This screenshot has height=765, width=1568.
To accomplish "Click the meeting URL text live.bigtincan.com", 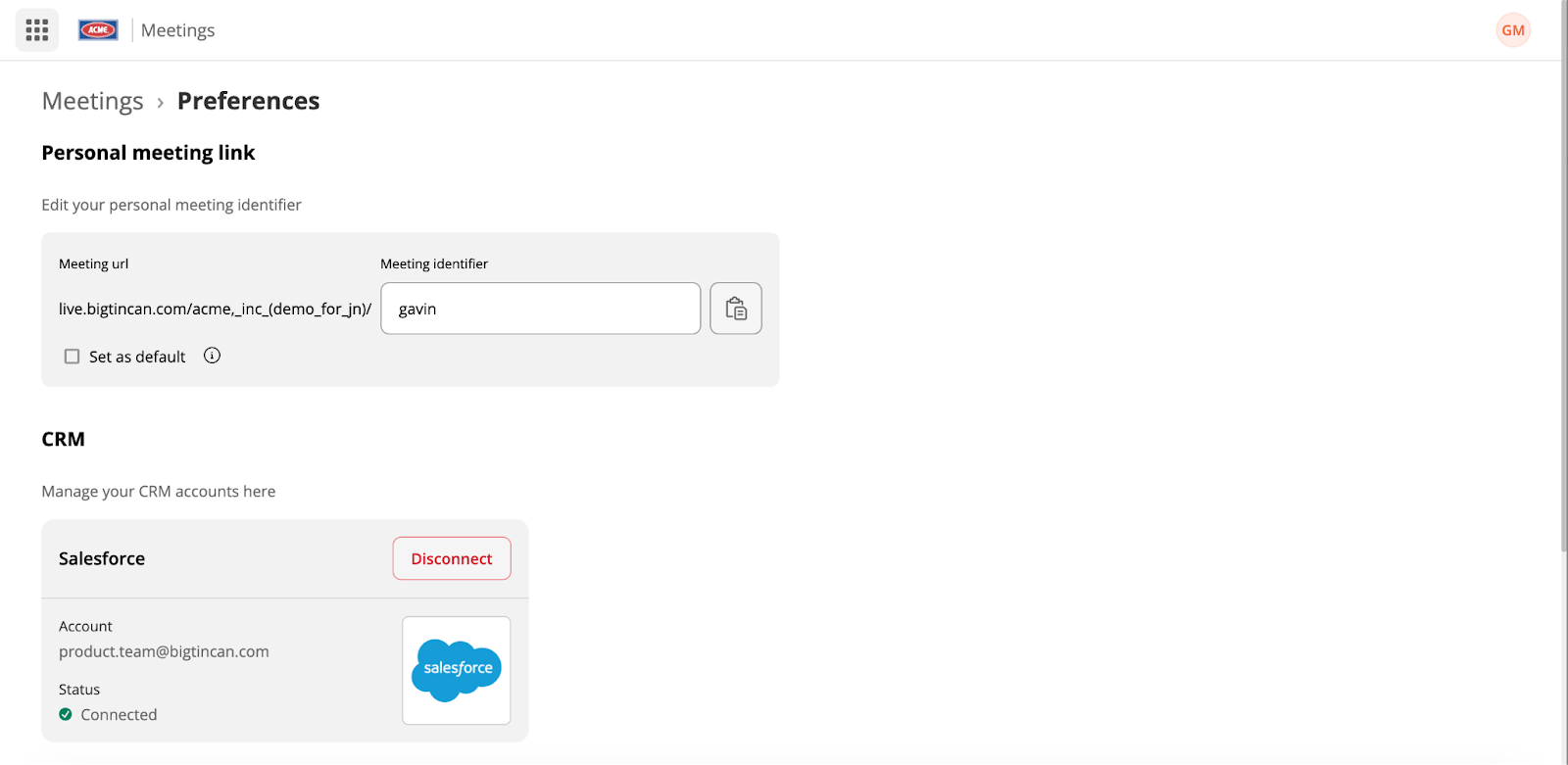I will click(x=216, y=309).
